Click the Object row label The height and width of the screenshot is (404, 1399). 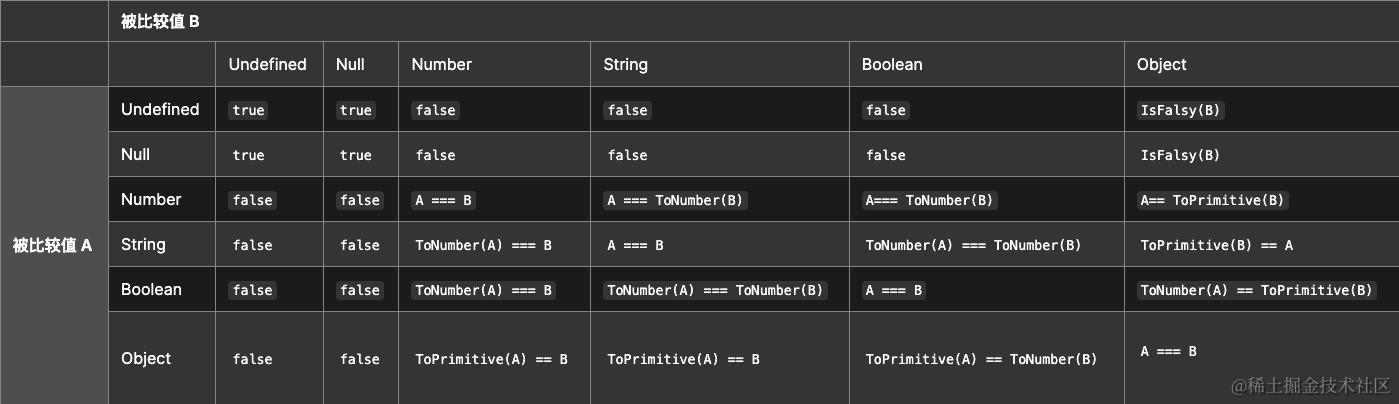[146, 358]
